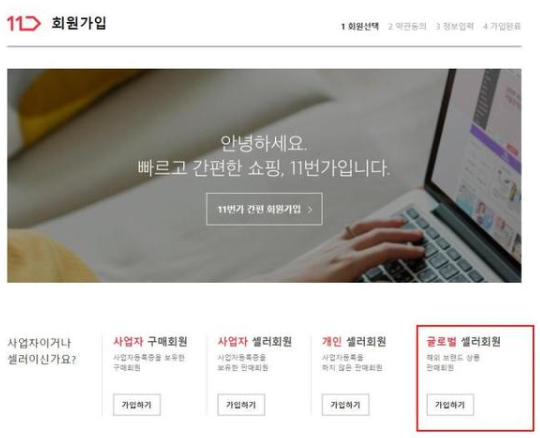Select step 4 가입완료
The image size is (540, 438).
pyautogui.click(x=502, y=26)
